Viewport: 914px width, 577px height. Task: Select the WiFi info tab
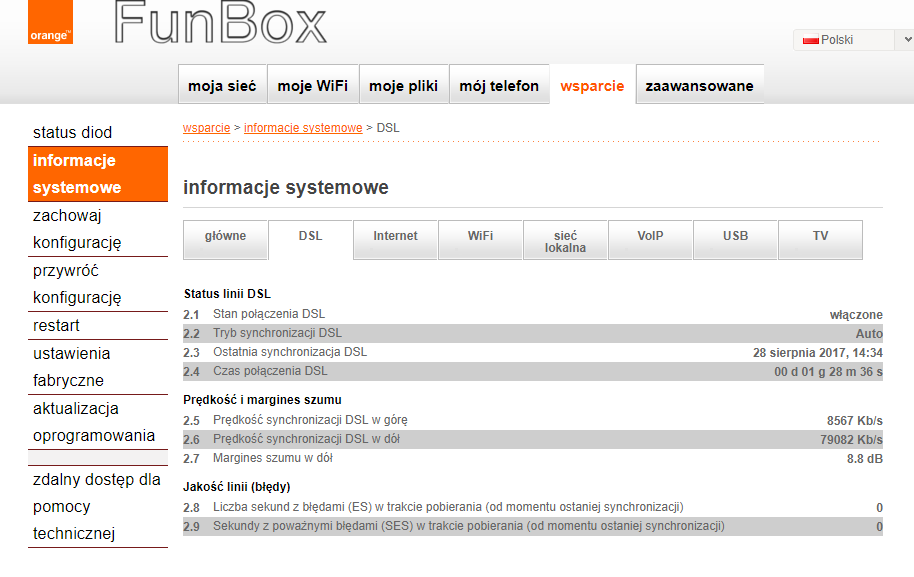480,237
